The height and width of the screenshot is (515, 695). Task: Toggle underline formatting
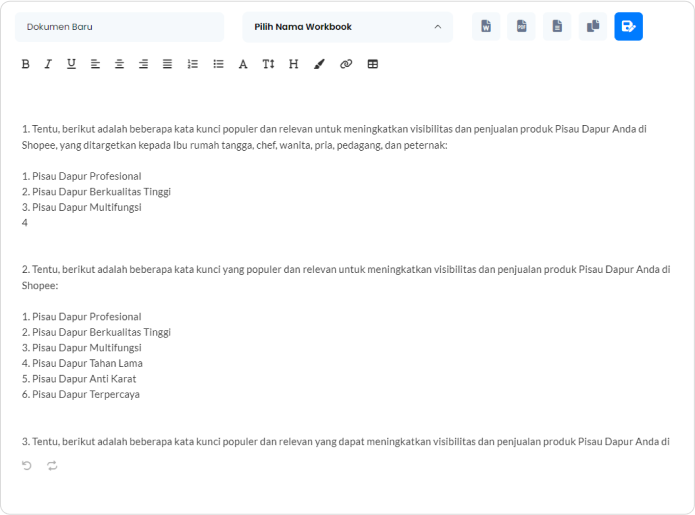tap(71, 64)
